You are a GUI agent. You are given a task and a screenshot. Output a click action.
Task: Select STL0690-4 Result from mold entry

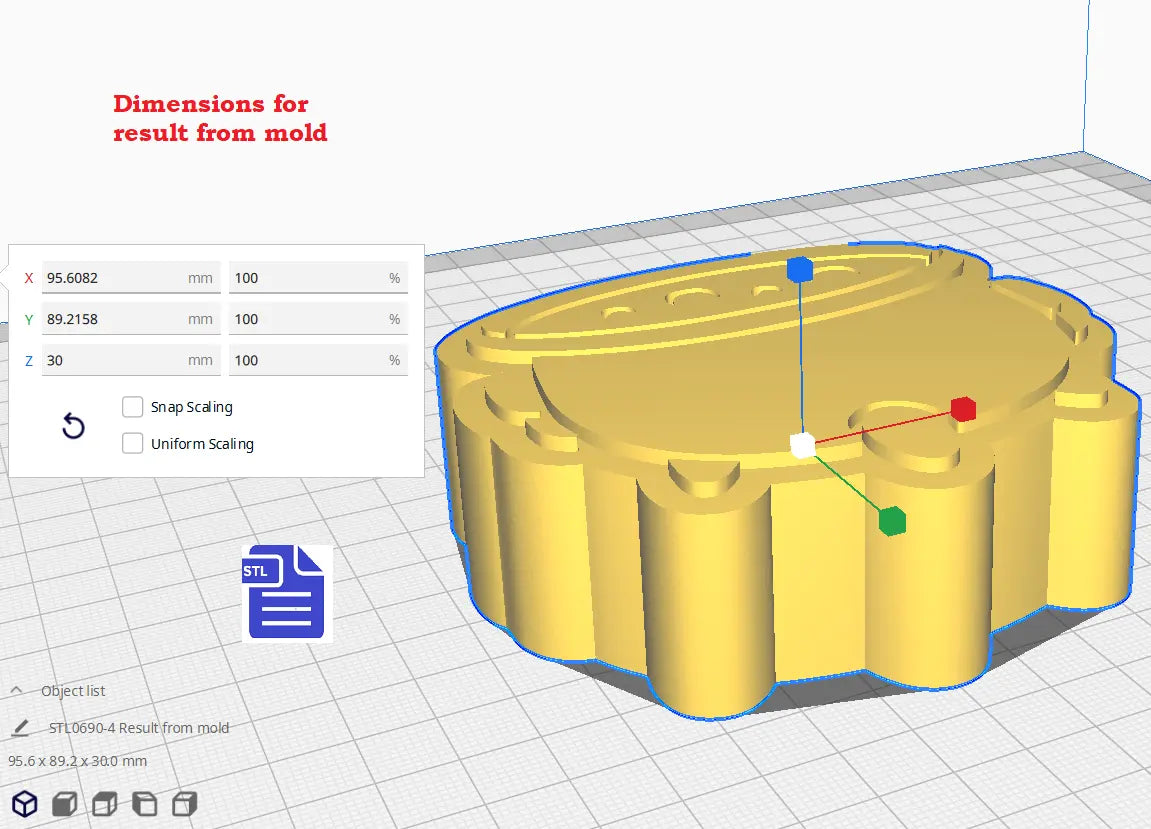point(139,728)
